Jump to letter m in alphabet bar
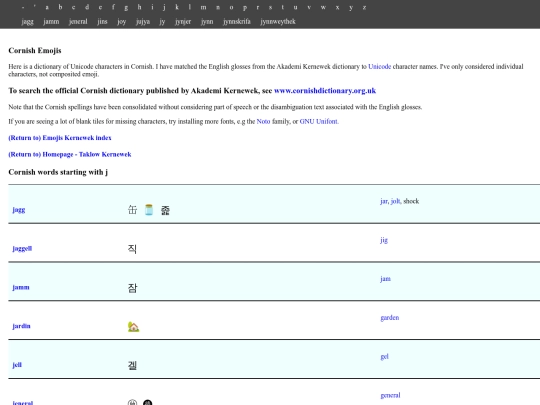 pos(204,7)
